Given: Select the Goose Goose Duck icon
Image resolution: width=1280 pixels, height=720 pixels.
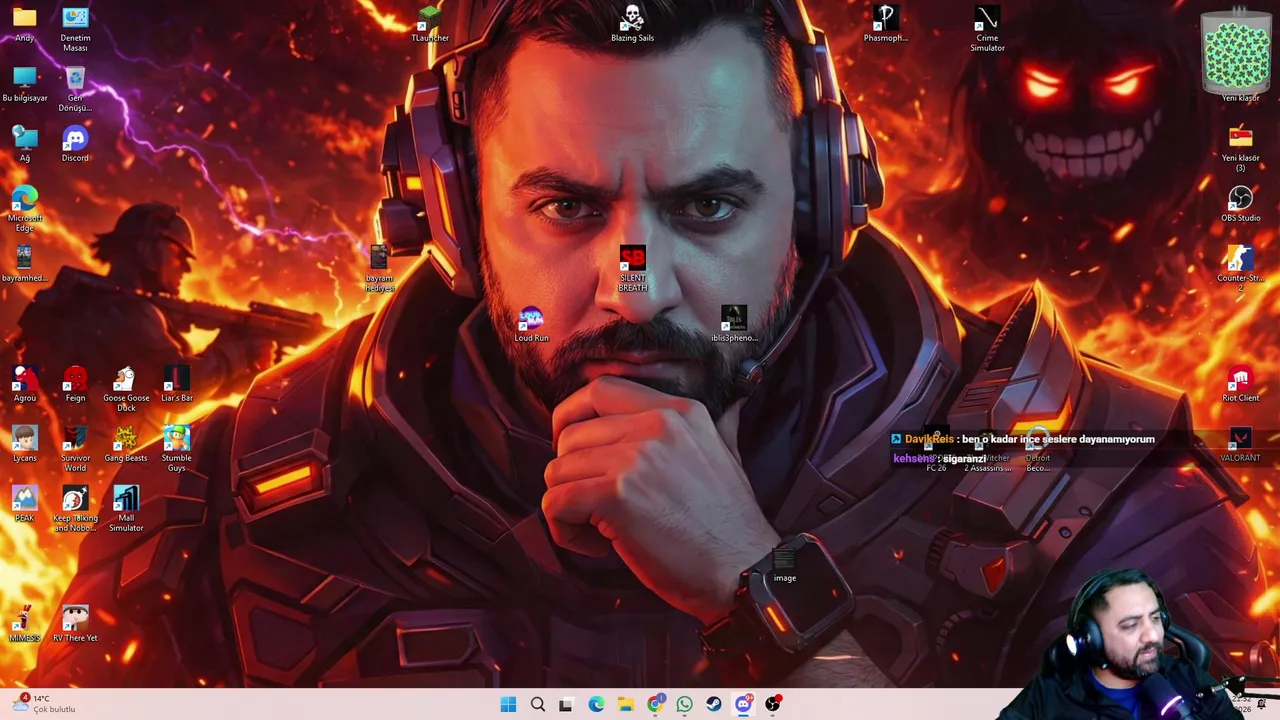Looking at the screenshot, I should tap(126, 389).
